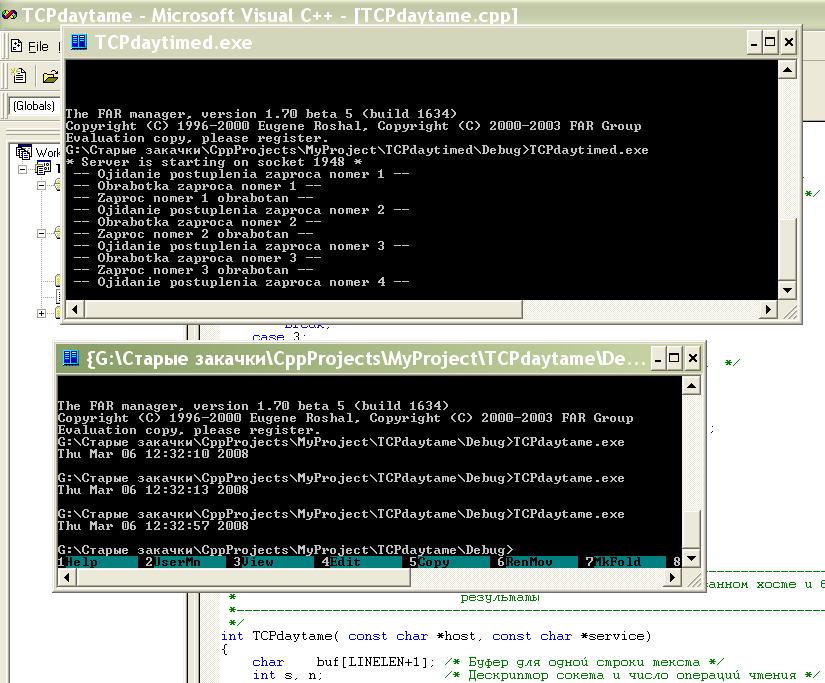Minimize the lower FAR console window

point(660,357)
